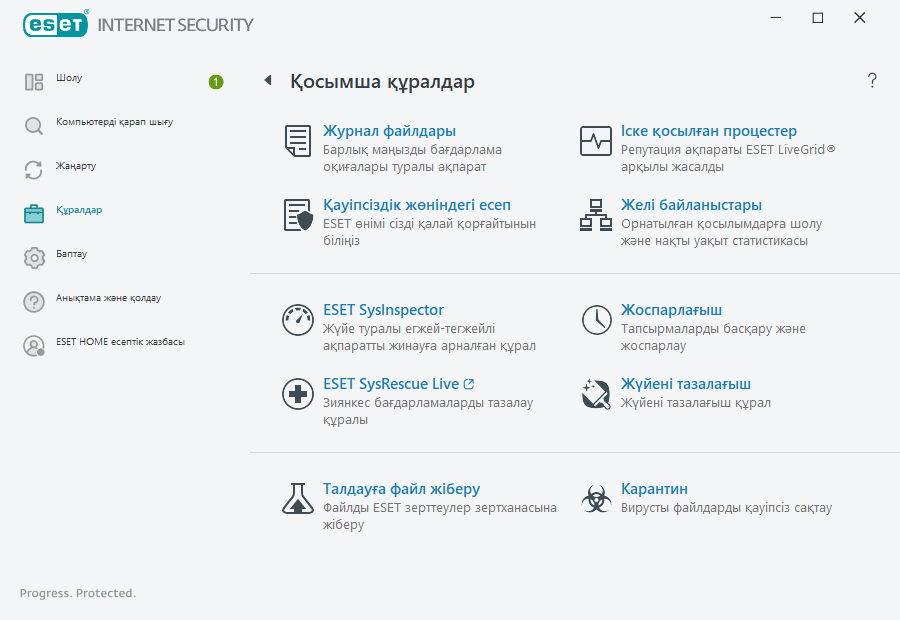Viewport: 900px width, 620px height.
Task: Click the Шолу sidebar overview icon
Action: coord(34,82)
